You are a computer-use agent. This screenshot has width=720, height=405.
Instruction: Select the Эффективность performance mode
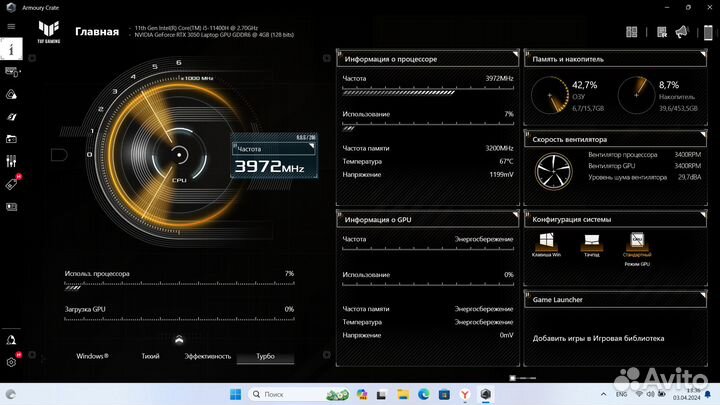pyautogui.click(x=208, y=356)
